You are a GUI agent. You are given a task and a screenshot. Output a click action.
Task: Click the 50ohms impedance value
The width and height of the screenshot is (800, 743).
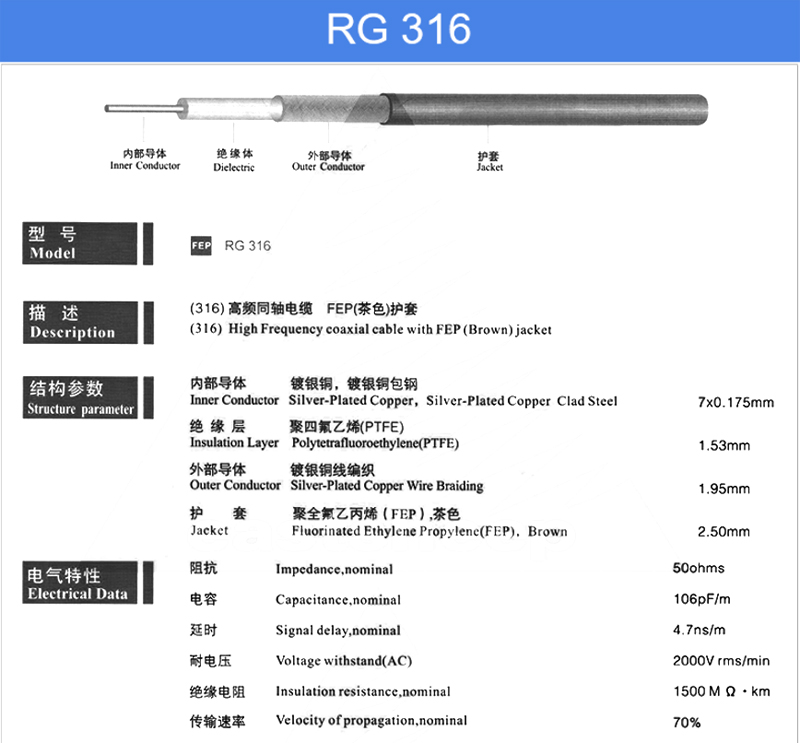click(x=699, y=568)
